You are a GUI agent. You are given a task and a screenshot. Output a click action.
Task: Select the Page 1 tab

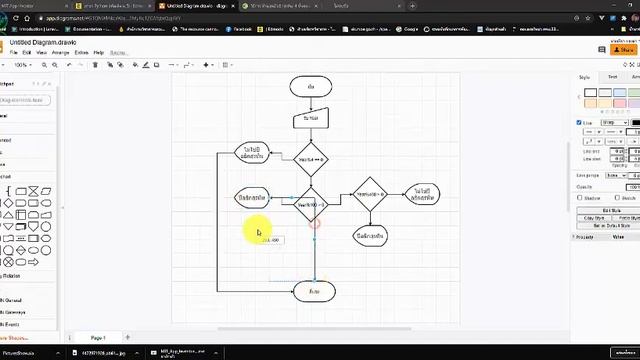[98, 338]
